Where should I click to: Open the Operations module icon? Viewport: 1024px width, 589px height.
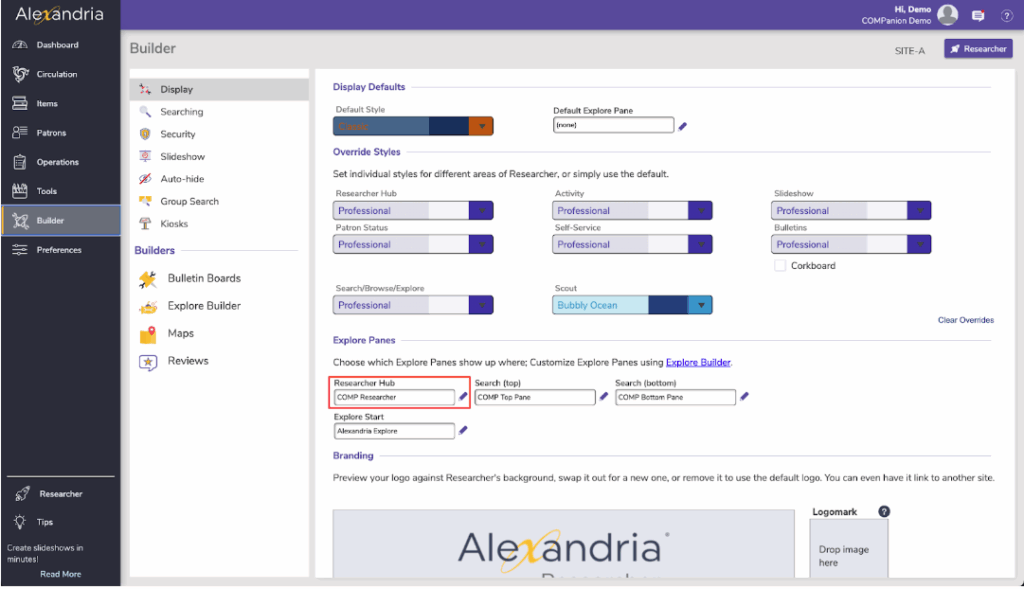20,162
